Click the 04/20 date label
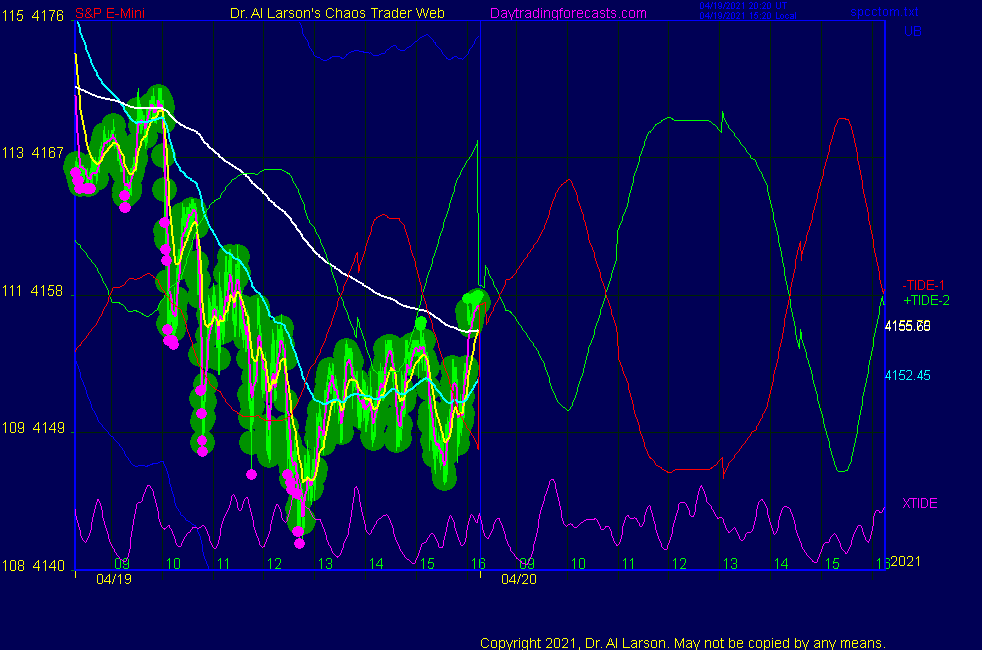Screen dimensions: 982x650 tap(519, 579)
